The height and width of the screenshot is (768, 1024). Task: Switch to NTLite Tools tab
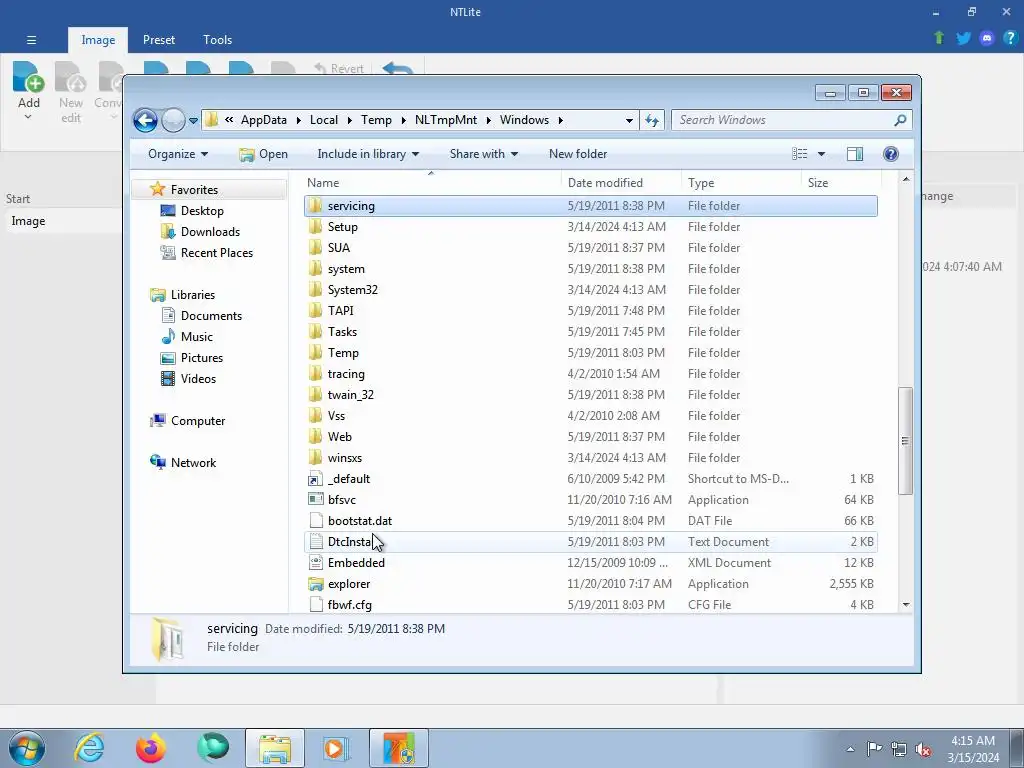click(217, 40)
